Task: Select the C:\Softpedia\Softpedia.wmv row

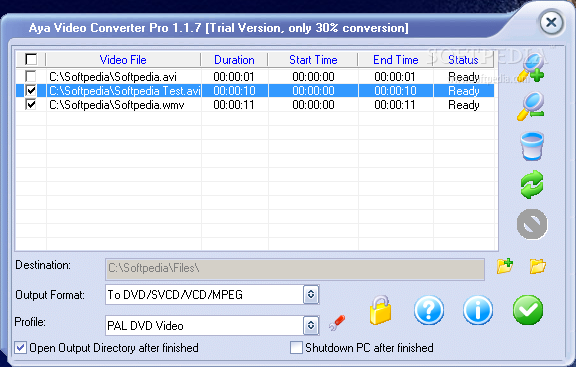Action: click(255, 105)
